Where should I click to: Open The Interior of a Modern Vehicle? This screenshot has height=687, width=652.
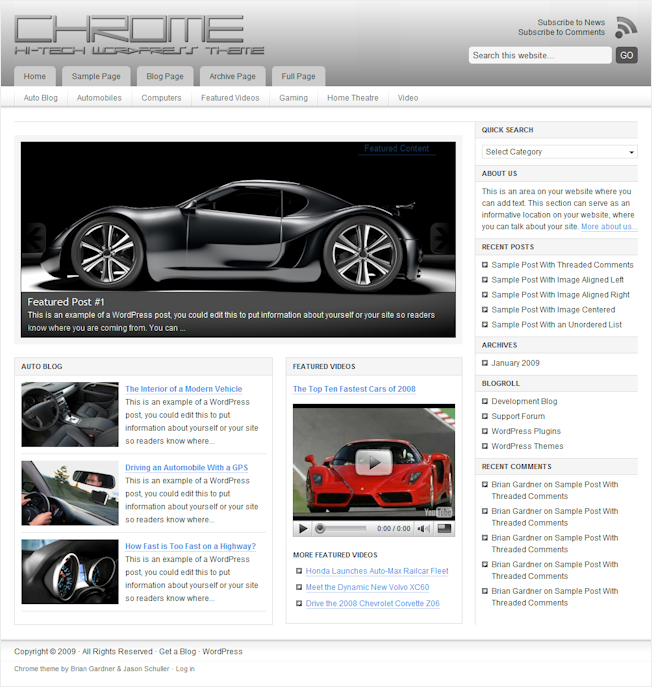(x=184, y=389)
